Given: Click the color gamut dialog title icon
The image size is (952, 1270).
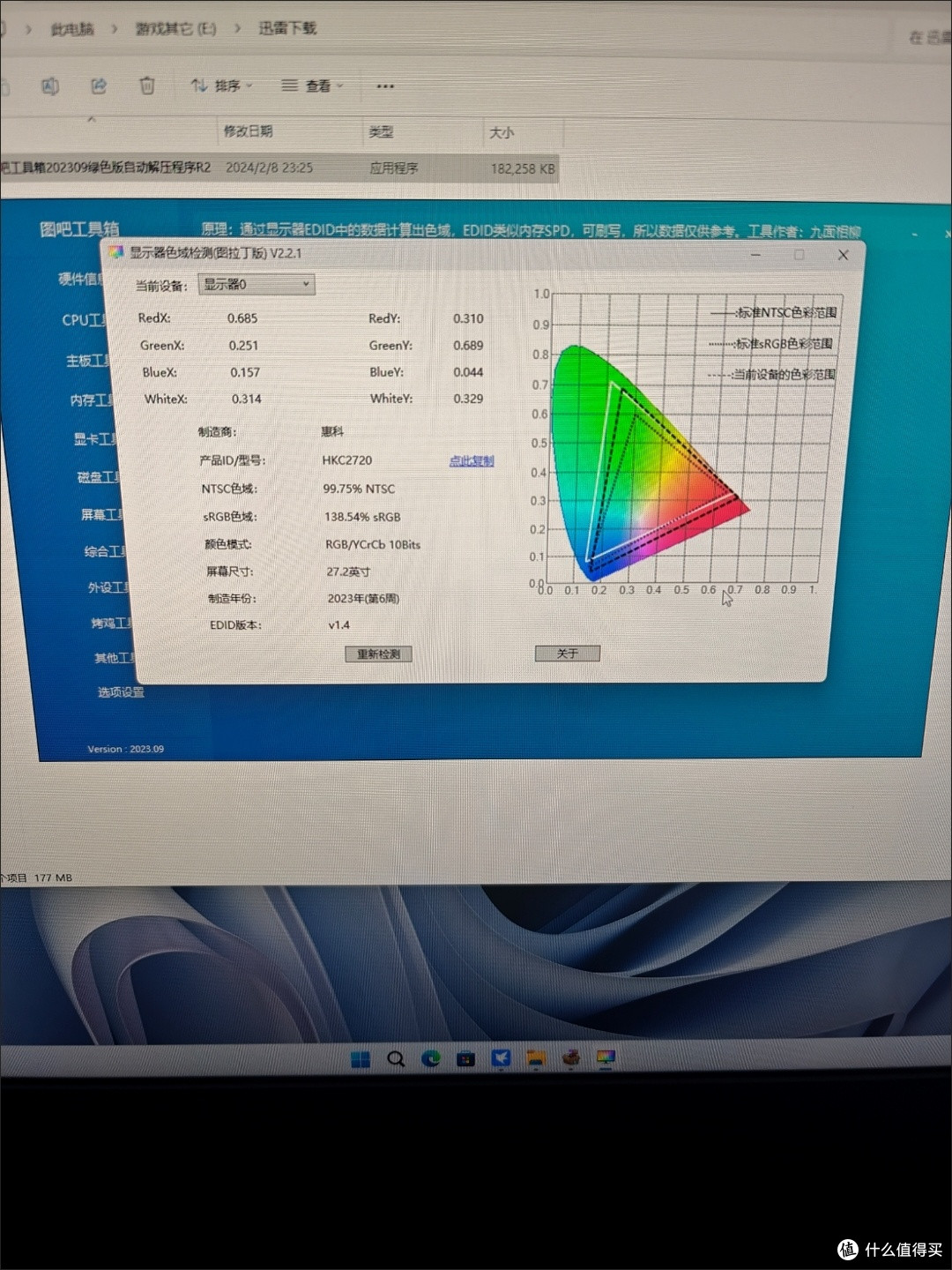Looking at the screenshot, I should [x=115, y=253].
